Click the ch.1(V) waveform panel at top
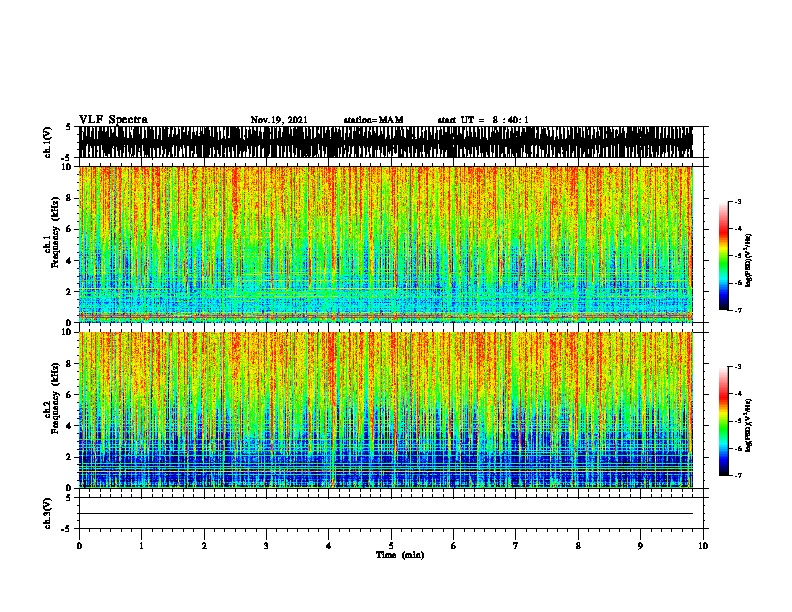The image size is (792, 612). click(393, 142)
